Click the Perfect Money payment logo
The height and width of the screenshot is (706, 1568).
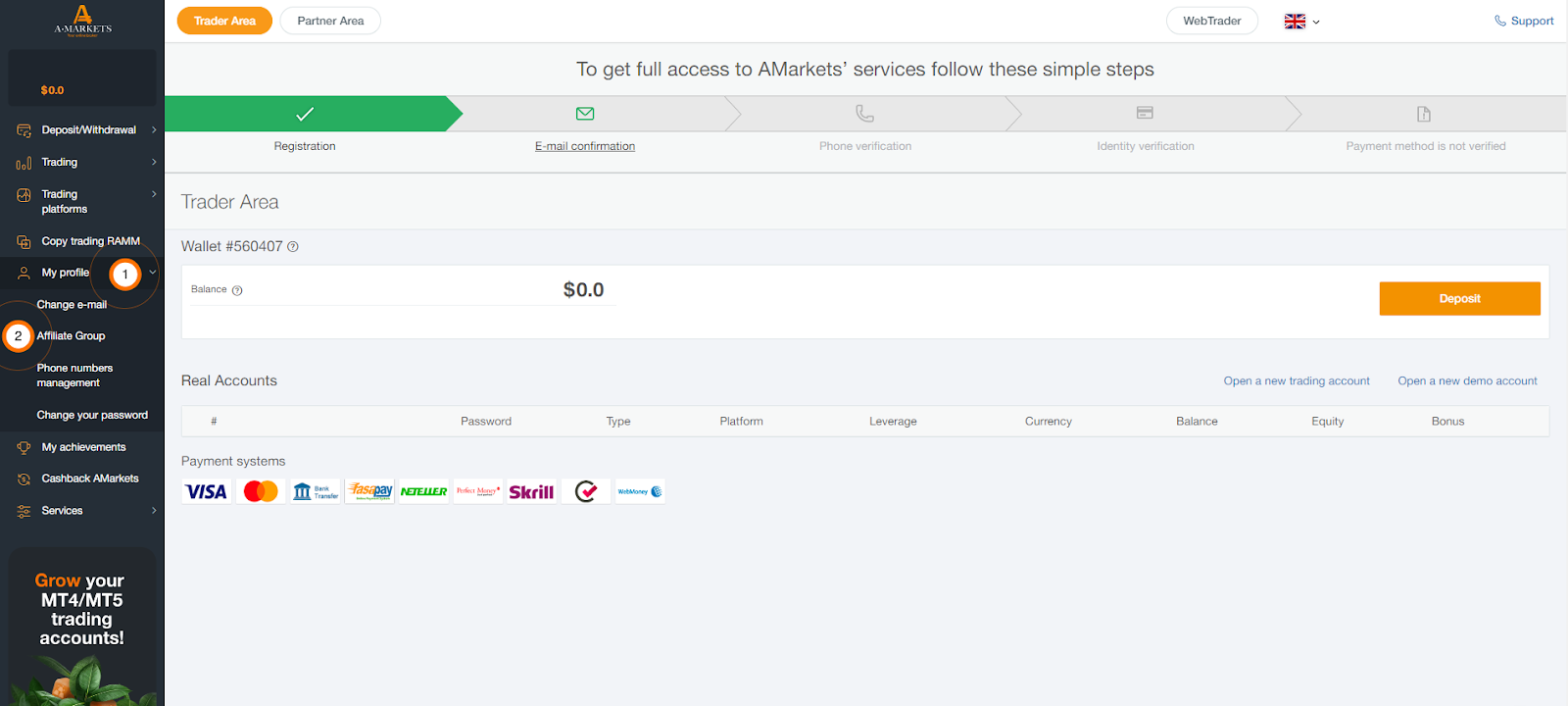[x=478, y=491]
